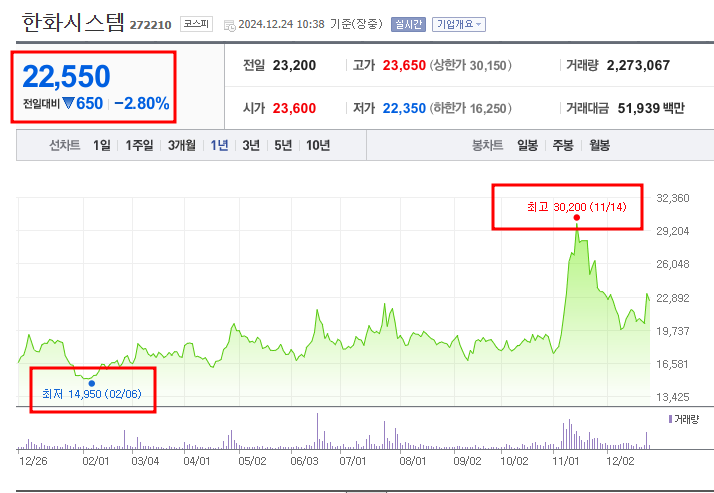Screen dimensions: 714x493
Task: Click the 13,425 y-axis price label
Action: pyautogui.click(x=673, y=397)
